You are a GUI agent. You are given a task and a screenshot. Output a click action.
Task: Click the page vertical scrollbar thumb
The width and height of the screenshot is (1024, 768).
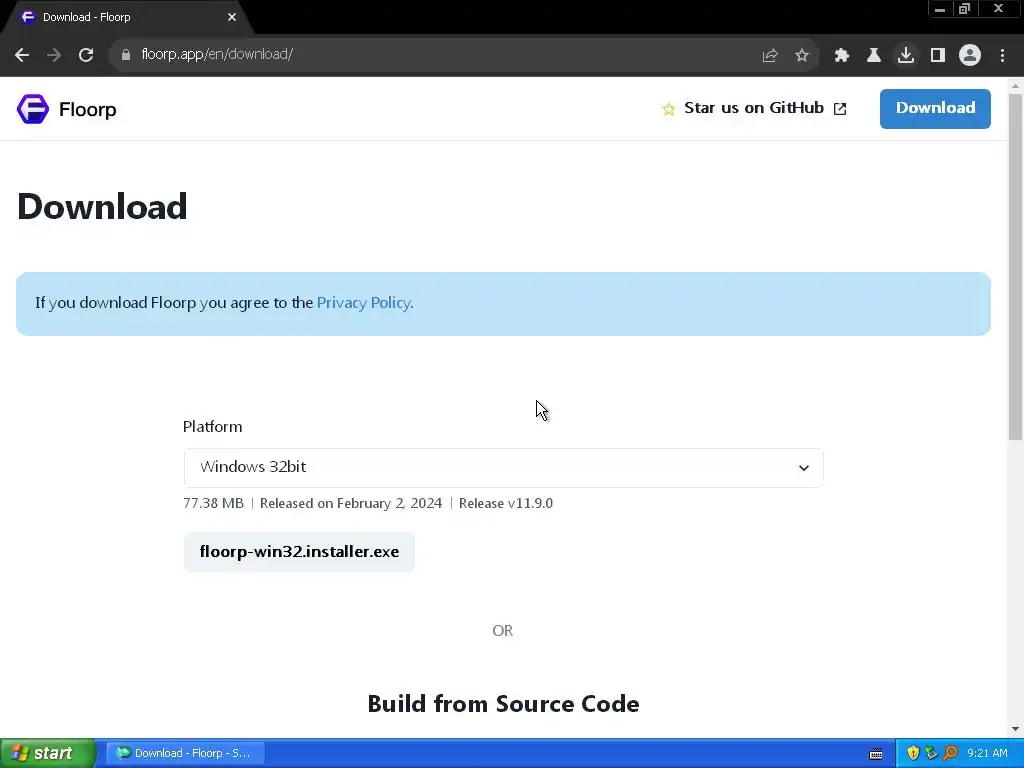click(1016, 266)
